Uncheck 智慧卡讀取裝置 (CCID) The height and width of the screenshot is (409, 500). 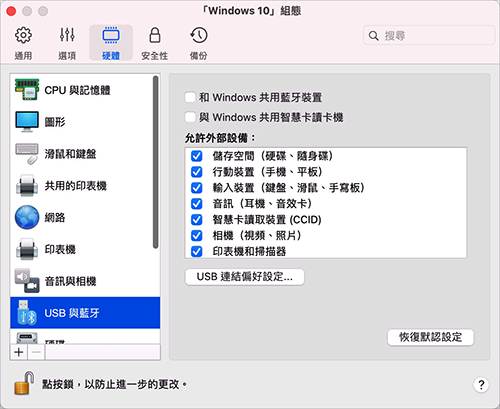click(197, 220)
